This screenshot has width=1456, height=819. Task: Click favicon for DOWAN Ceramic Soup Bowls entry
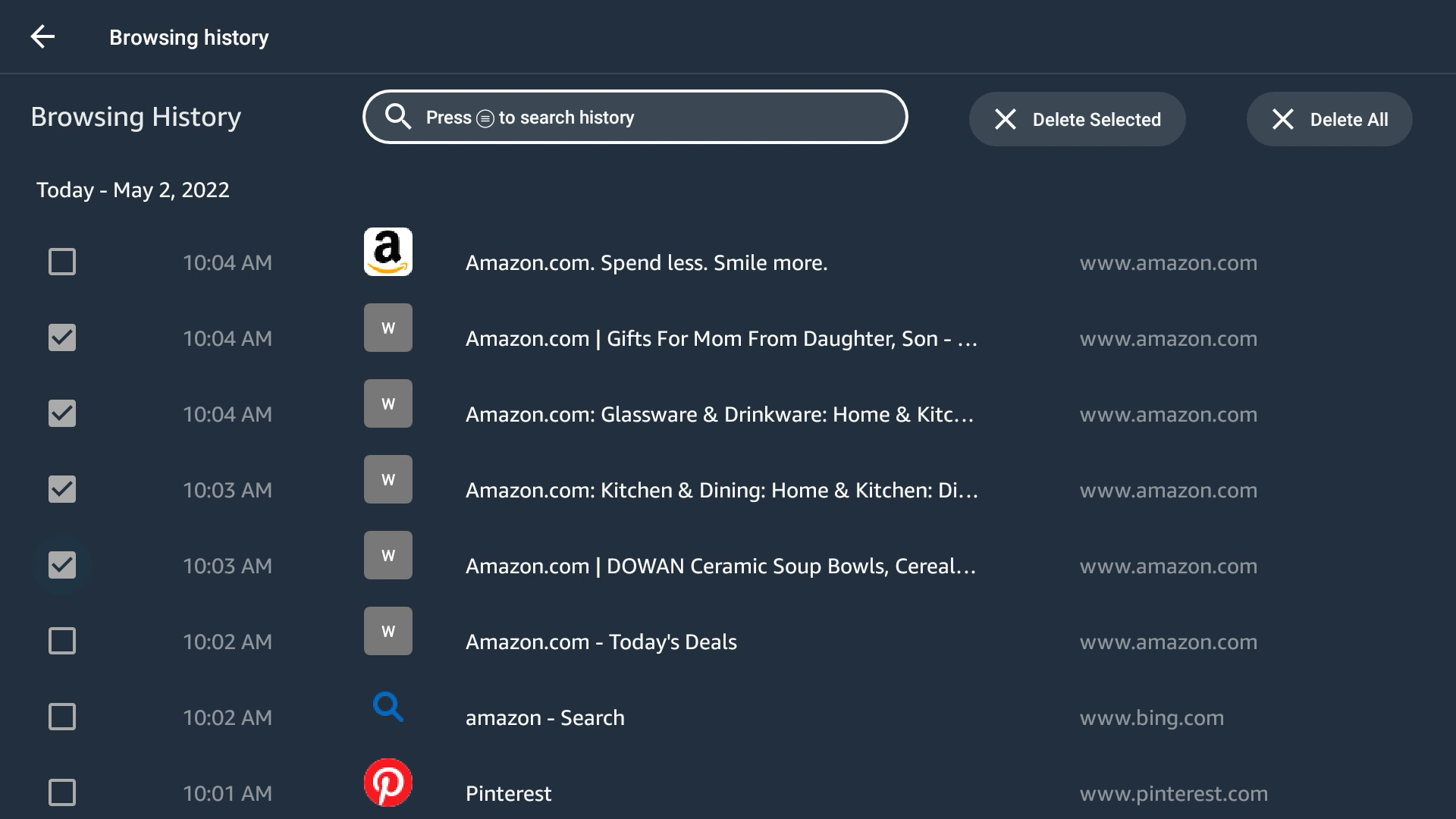(x=388, y=555)
